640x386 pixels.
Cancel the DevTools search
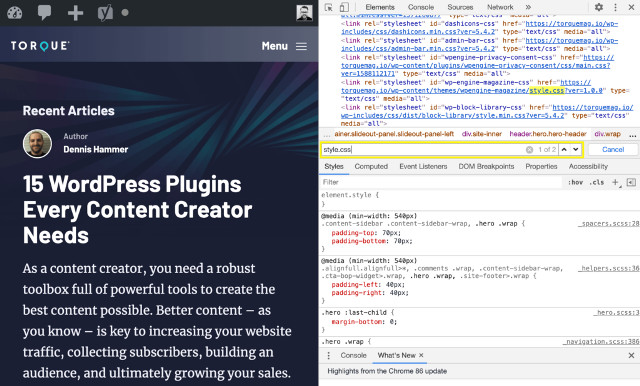[x=613, y=150]
